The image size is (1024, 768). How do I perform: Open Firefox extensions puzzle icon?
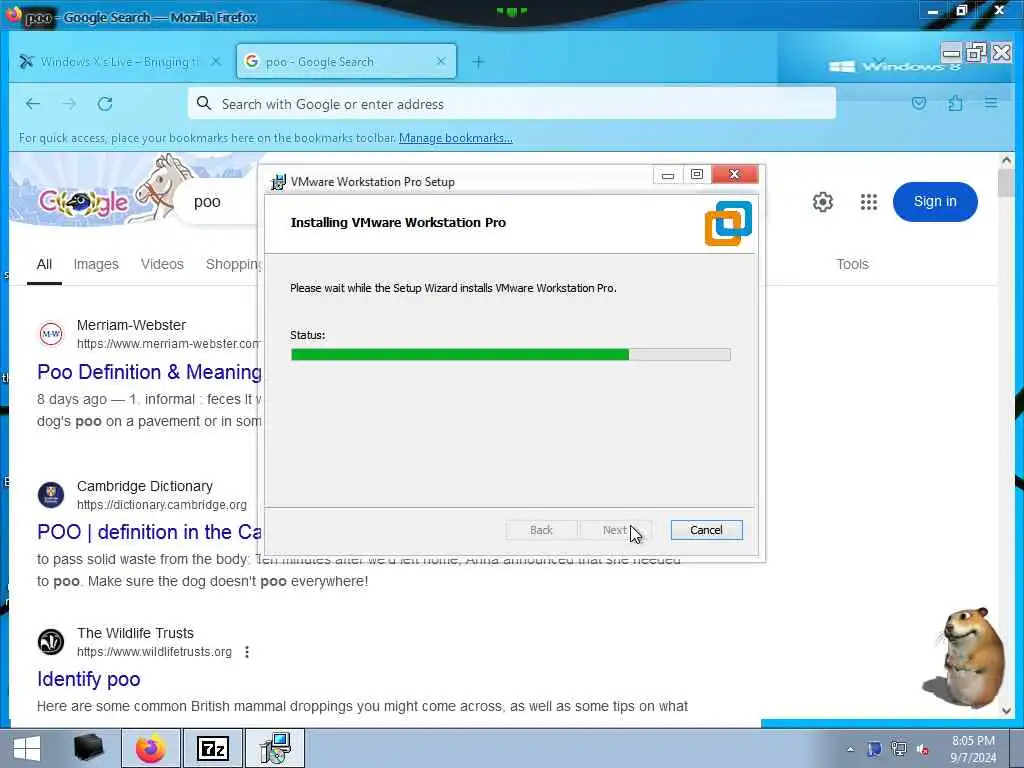pos(955,103)
